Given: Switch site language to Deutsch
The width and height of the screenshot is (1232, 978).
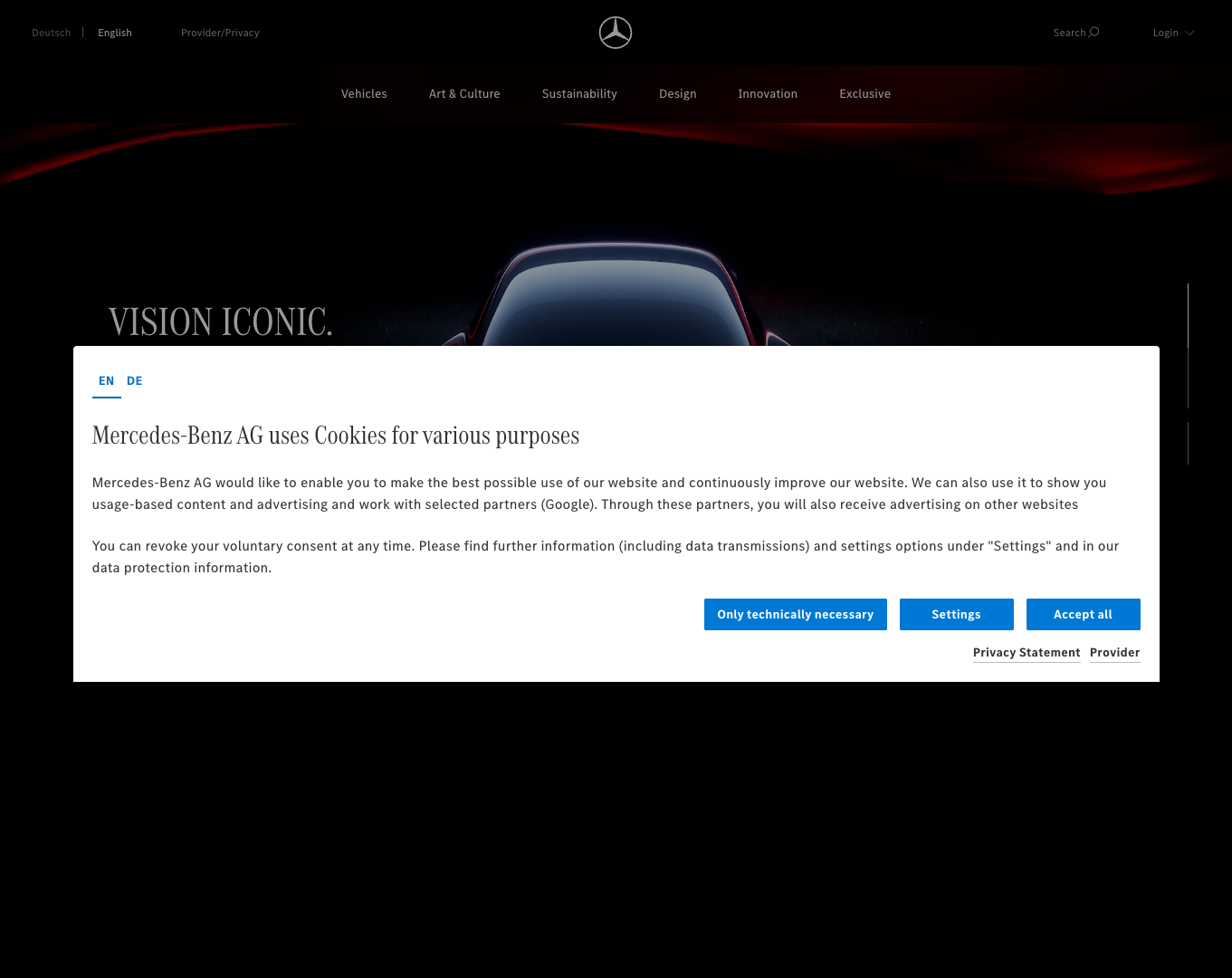Looking at the screenshot, I should point(51,33).
